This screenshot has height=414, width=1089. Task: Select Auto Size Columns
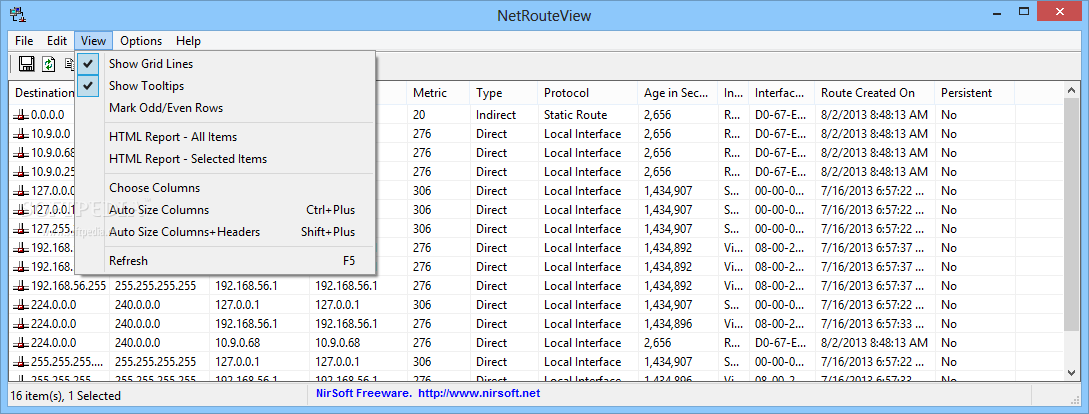pyautogui.click(x=226, y=210)
